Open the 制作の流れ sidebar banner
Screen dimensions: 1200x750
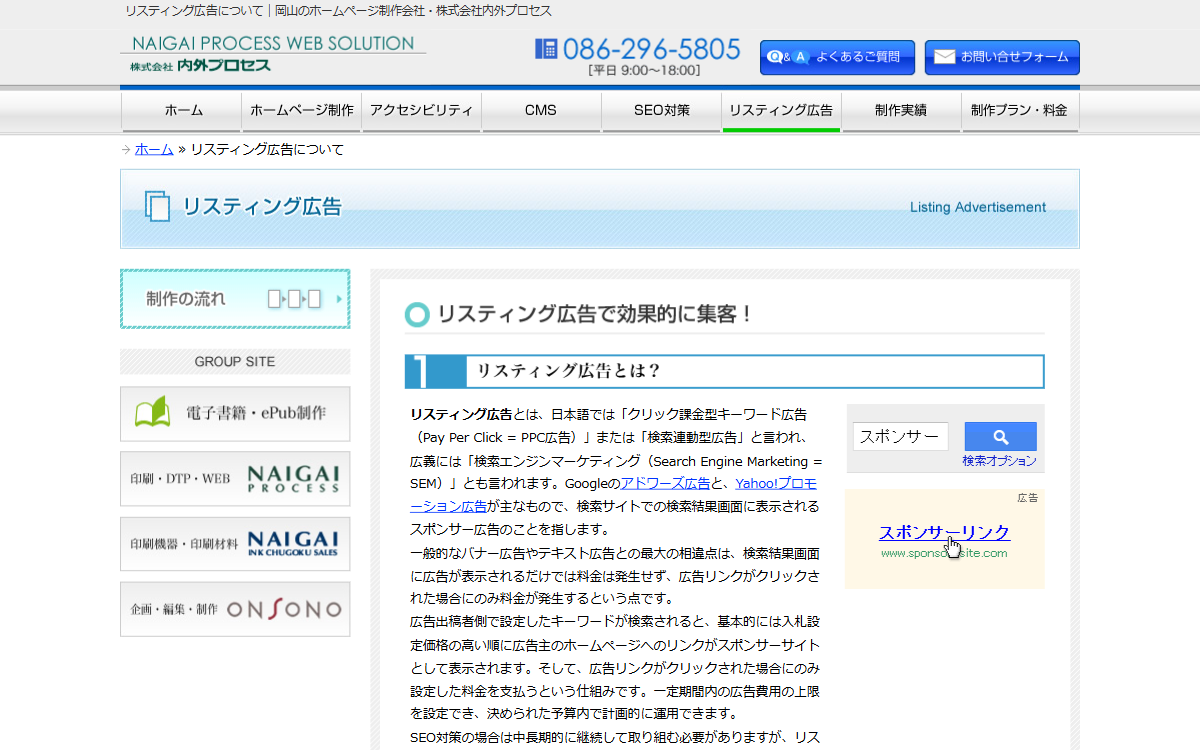pyautogui.click(x=235, y=298)
